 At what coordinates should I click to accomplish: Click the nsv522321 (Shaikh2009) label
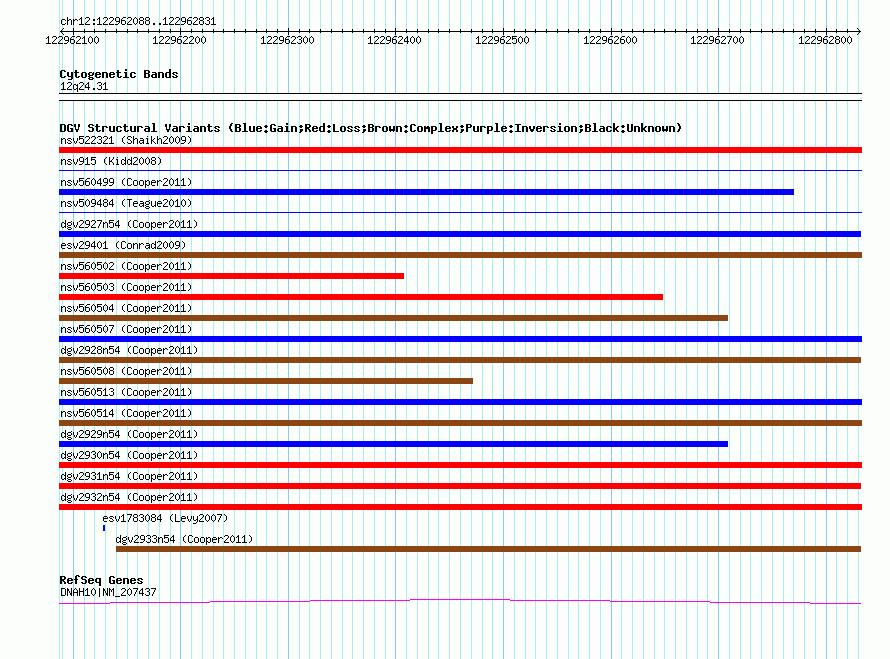(126, 140)
